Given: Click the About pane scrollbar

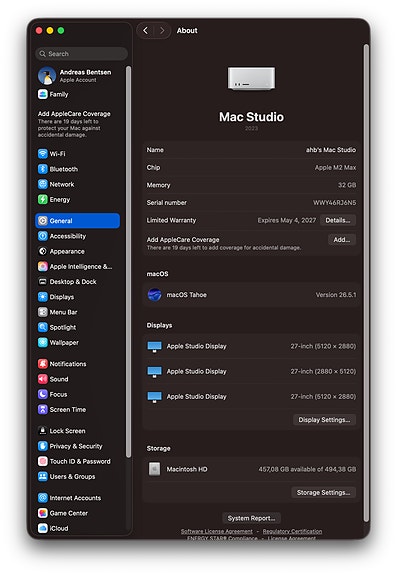Looking at the screenshot, I should [x=366, y=282].
